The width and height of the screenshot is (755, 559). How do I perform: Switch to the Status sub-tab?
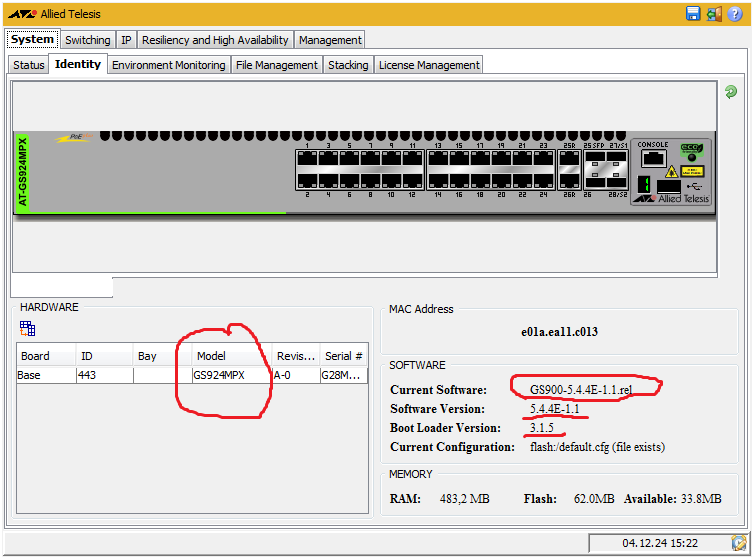[28, 65]
